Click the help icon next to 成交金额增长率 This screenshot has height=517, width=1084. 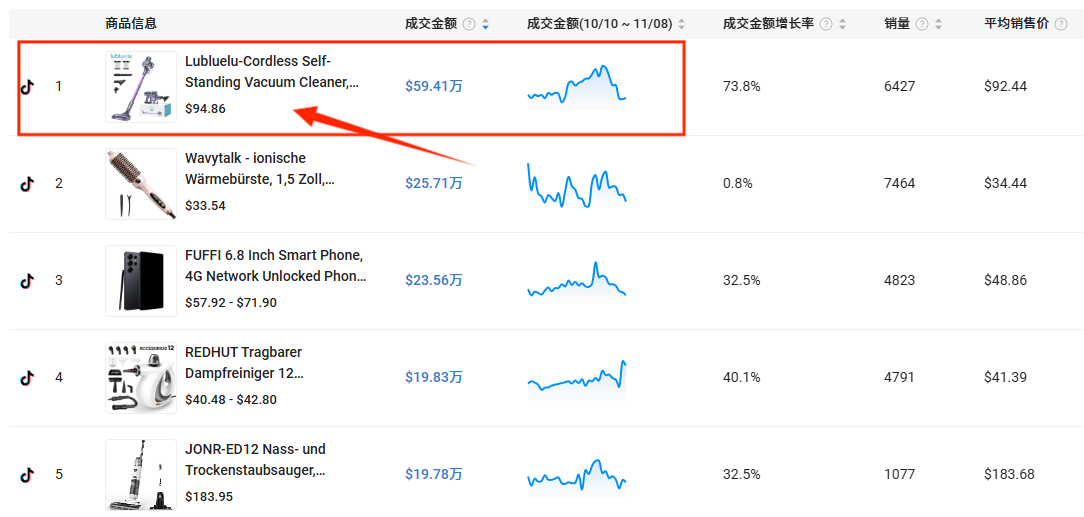[x=826, y=24]
